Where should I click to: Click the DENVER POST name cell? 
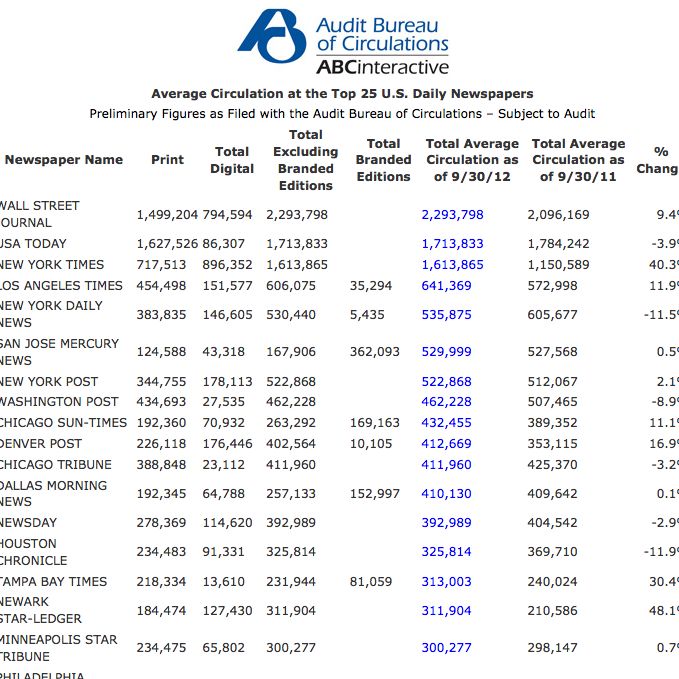(41, 443)
